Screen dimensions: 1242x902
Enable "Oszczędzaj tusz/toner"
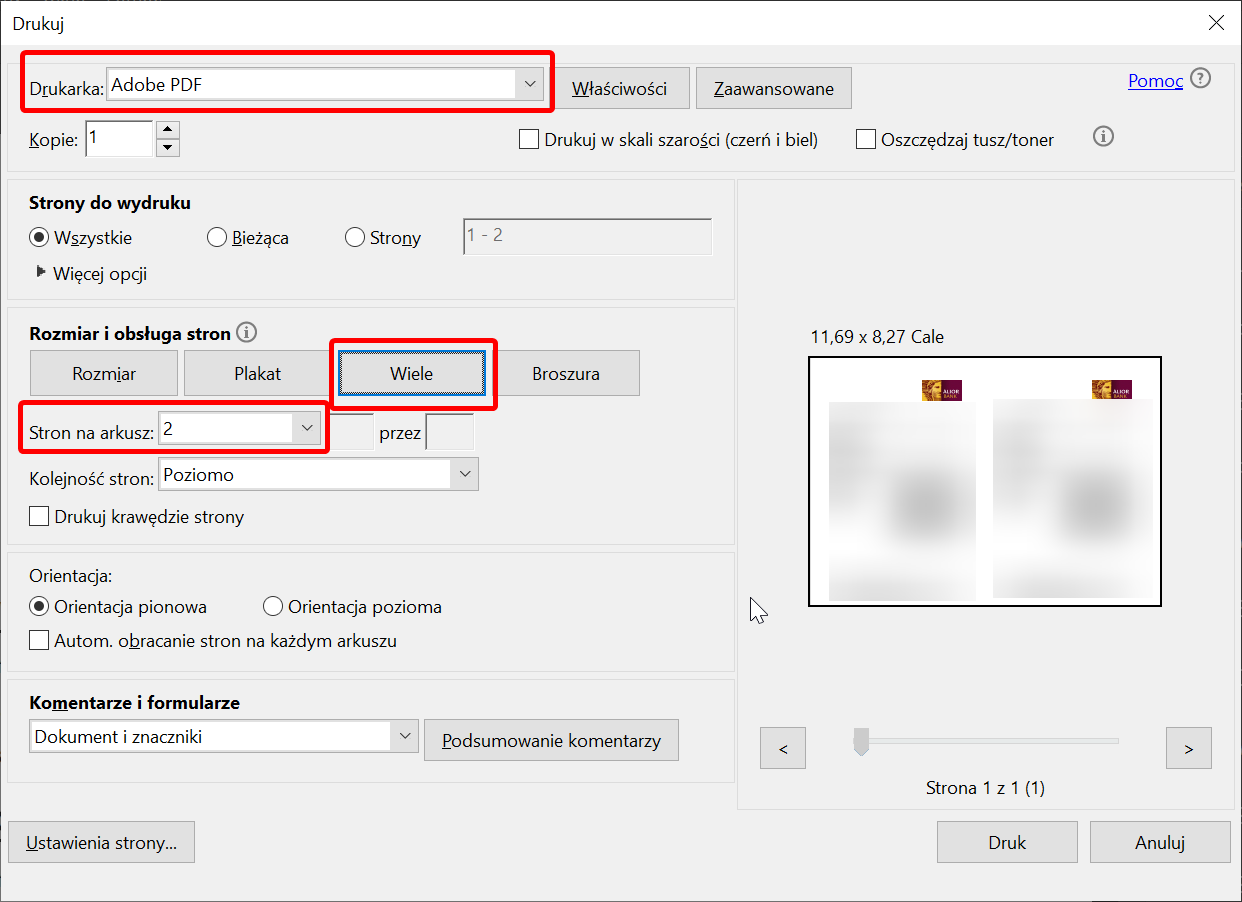pos(865,139)
